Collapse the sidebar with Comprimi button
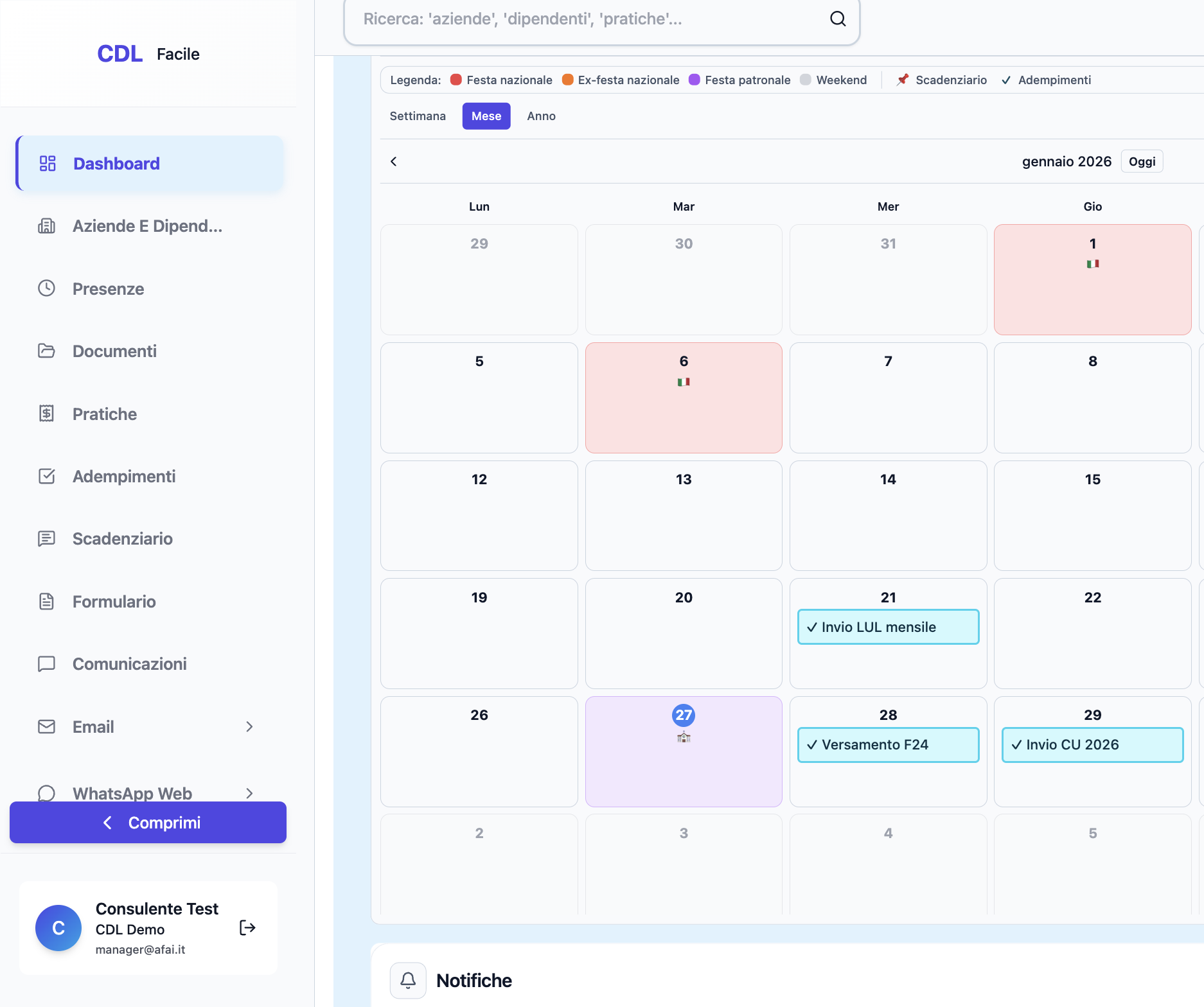Image resolution: width=1204 pixels, height=1007 pixels. pos(148,823)
